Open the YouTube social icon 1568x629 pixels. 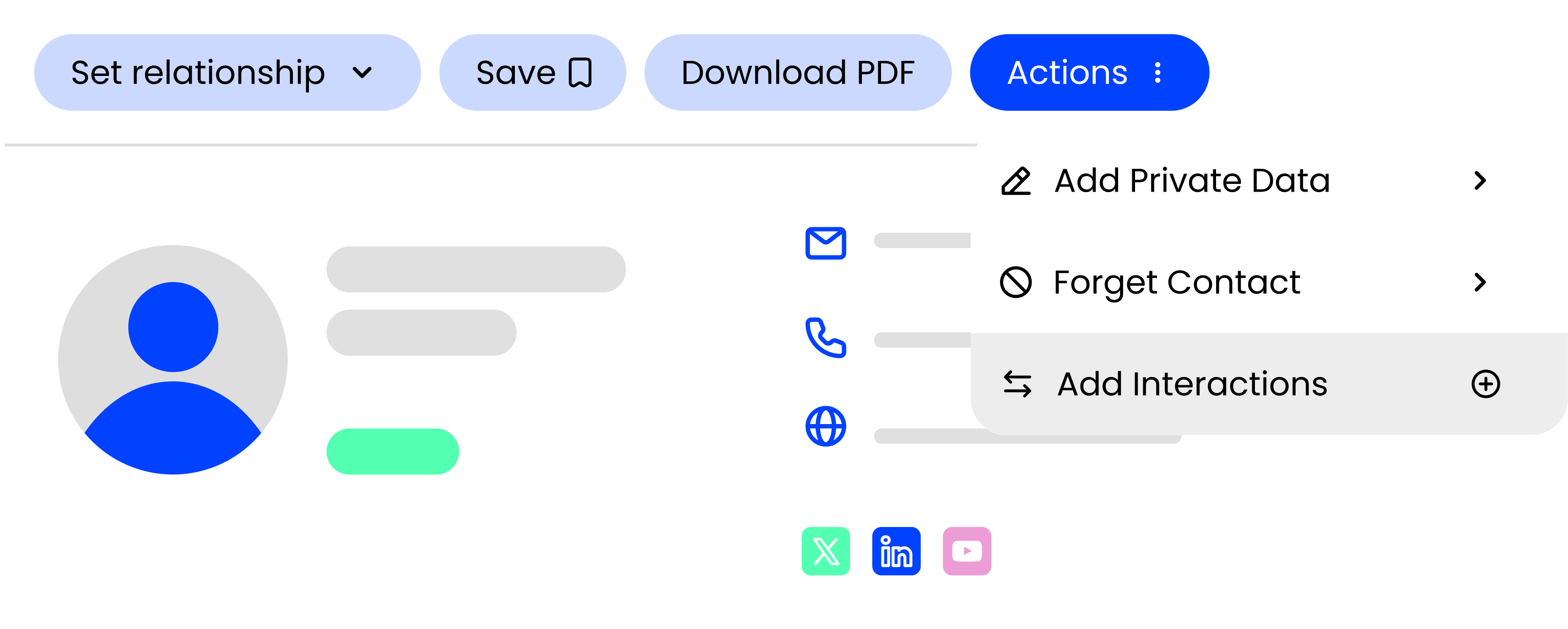pos(967,551)
